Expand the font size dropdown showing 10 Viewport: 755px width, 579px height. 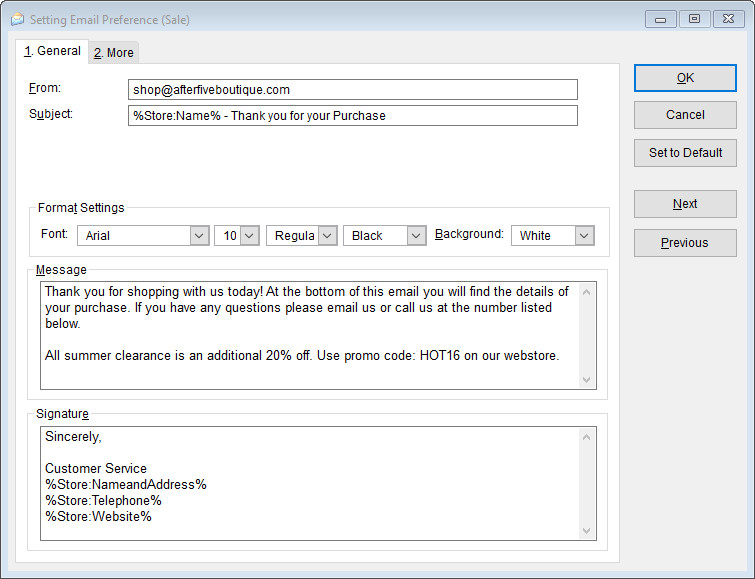[236, 236]
